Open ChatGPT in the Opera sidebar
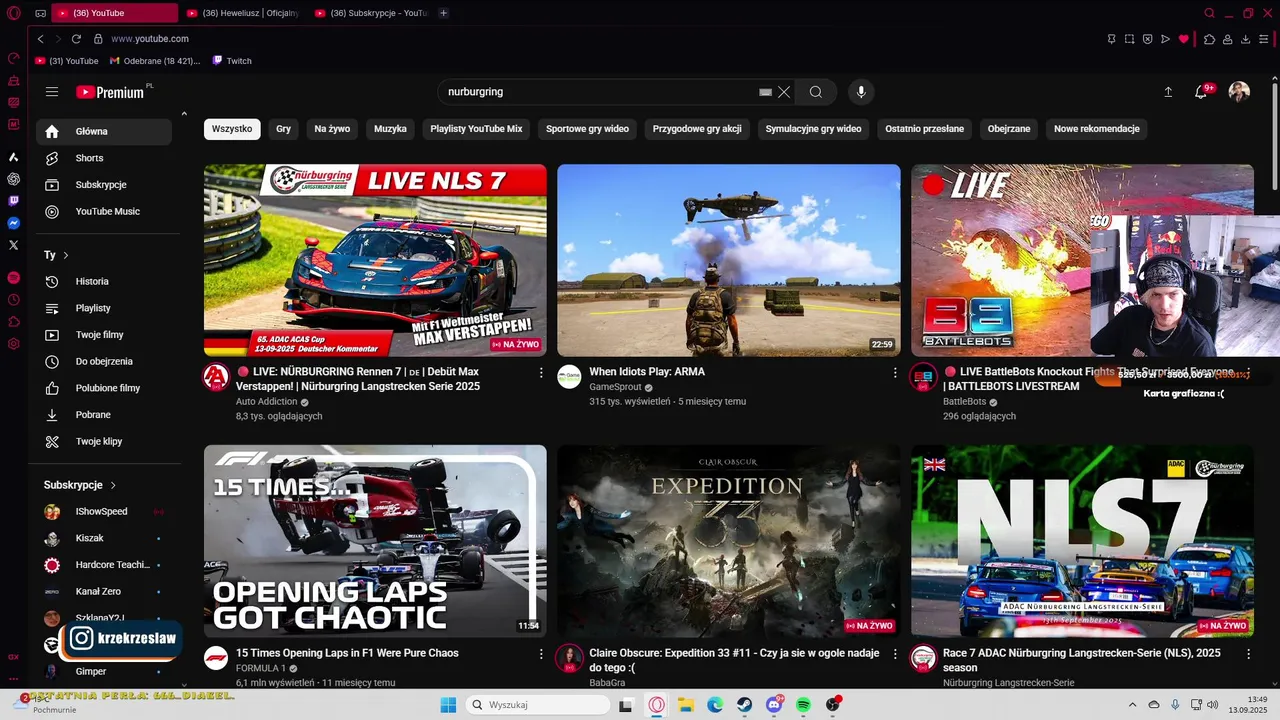Image resolution: width=1280 pixels, height=720 pixels. [x=14, y=179]
